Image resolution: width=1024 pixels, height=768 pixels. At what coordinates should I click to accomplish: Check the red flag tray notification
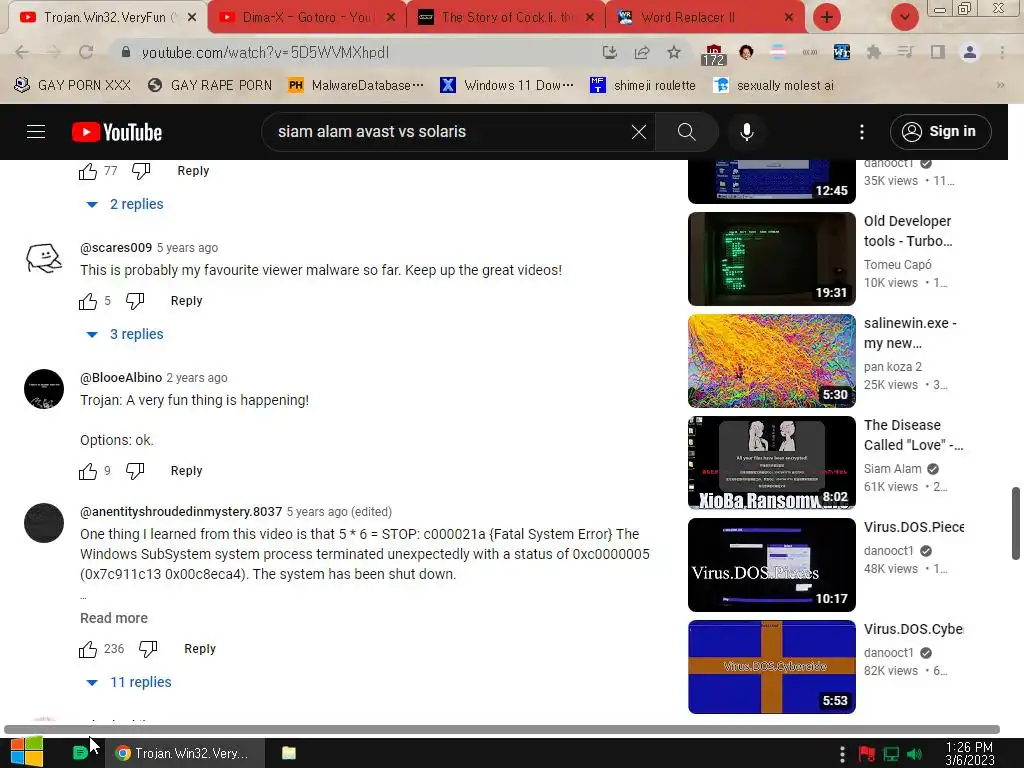867,754
